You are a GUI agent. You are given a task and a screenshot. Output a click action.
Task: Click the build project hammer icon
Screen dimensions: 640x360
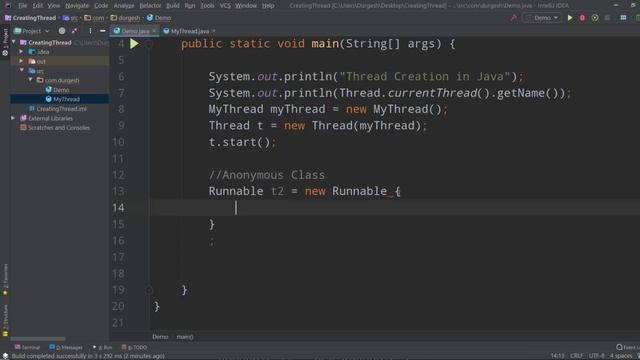click(513, 18)
